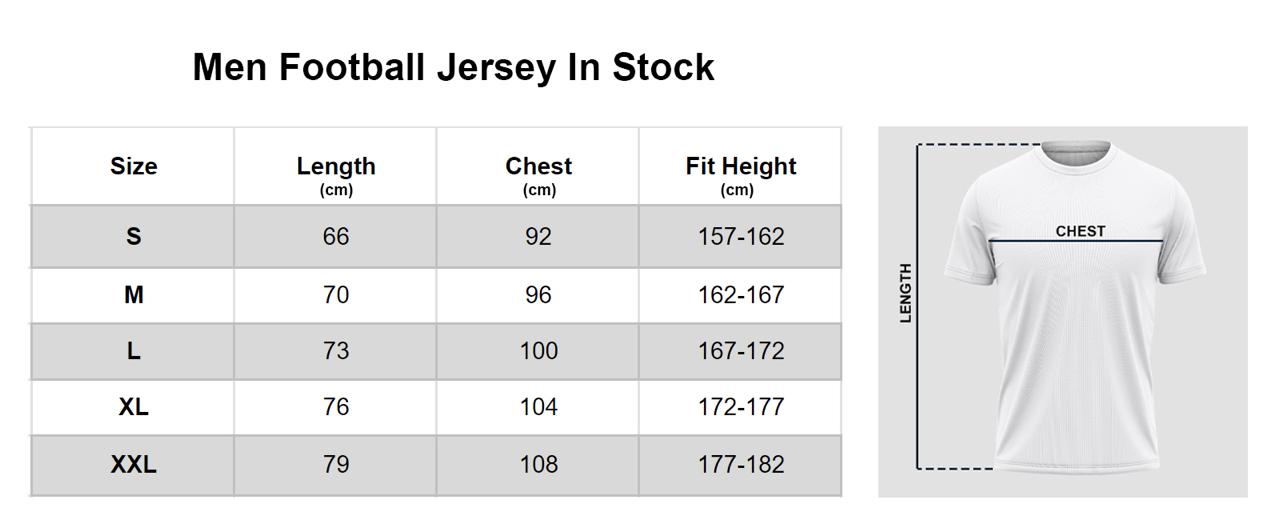Click the length value 79
This screenshot has height=528, width=1280.
336,464
